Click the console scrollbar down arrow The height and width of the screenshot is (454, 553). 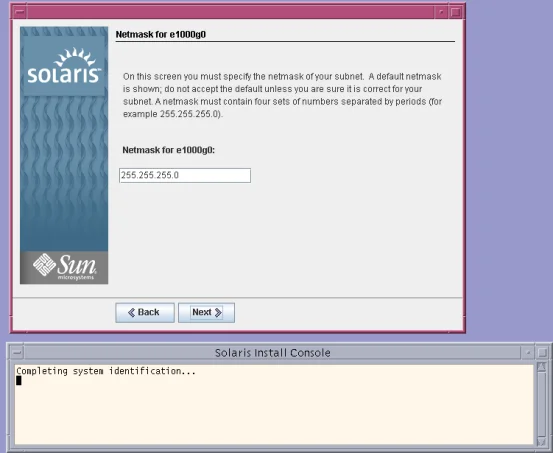coord(541,442)
